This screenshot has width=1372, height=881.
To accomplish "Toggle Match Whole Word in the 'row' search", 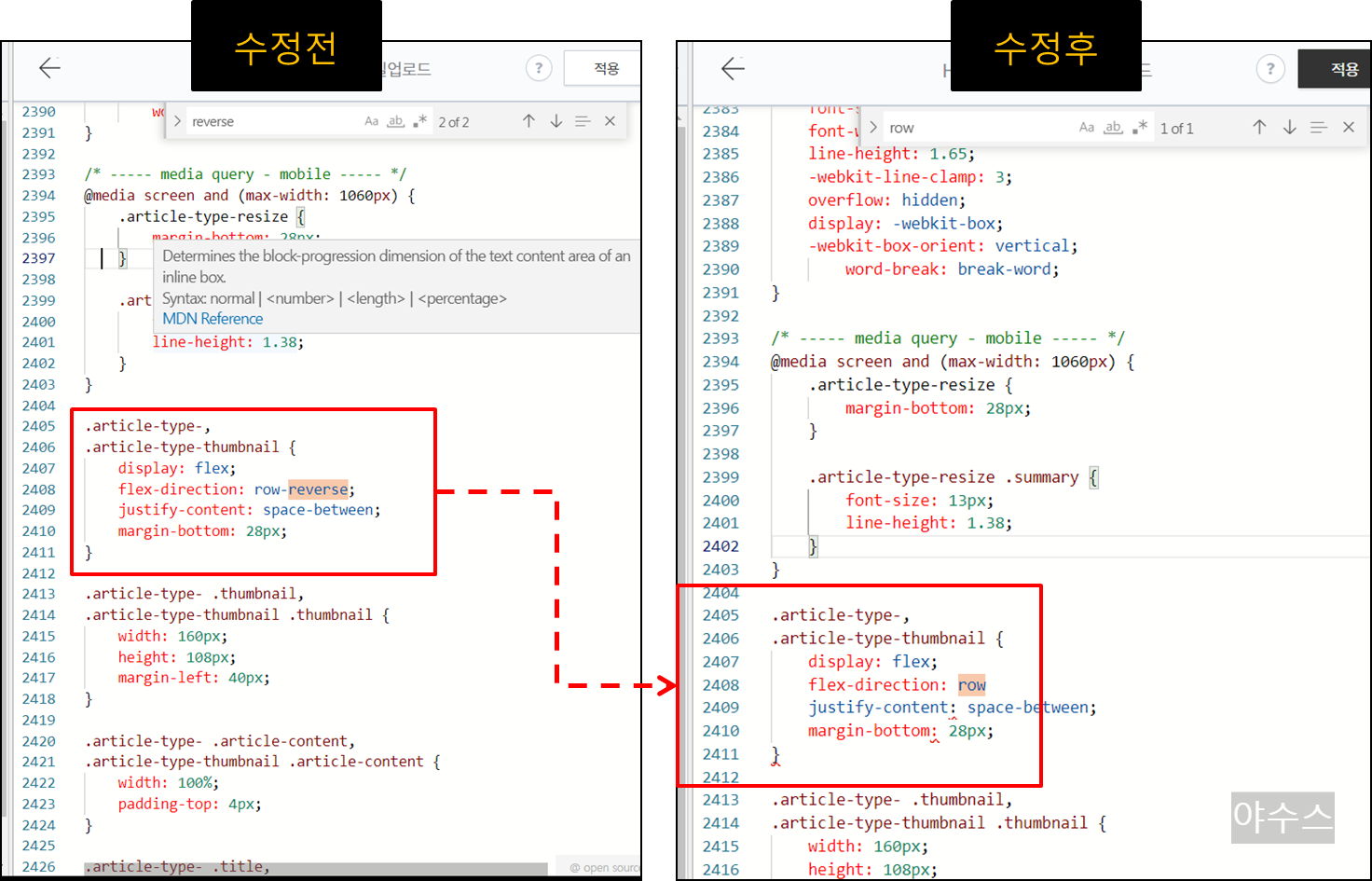I will coord(1113,128).
